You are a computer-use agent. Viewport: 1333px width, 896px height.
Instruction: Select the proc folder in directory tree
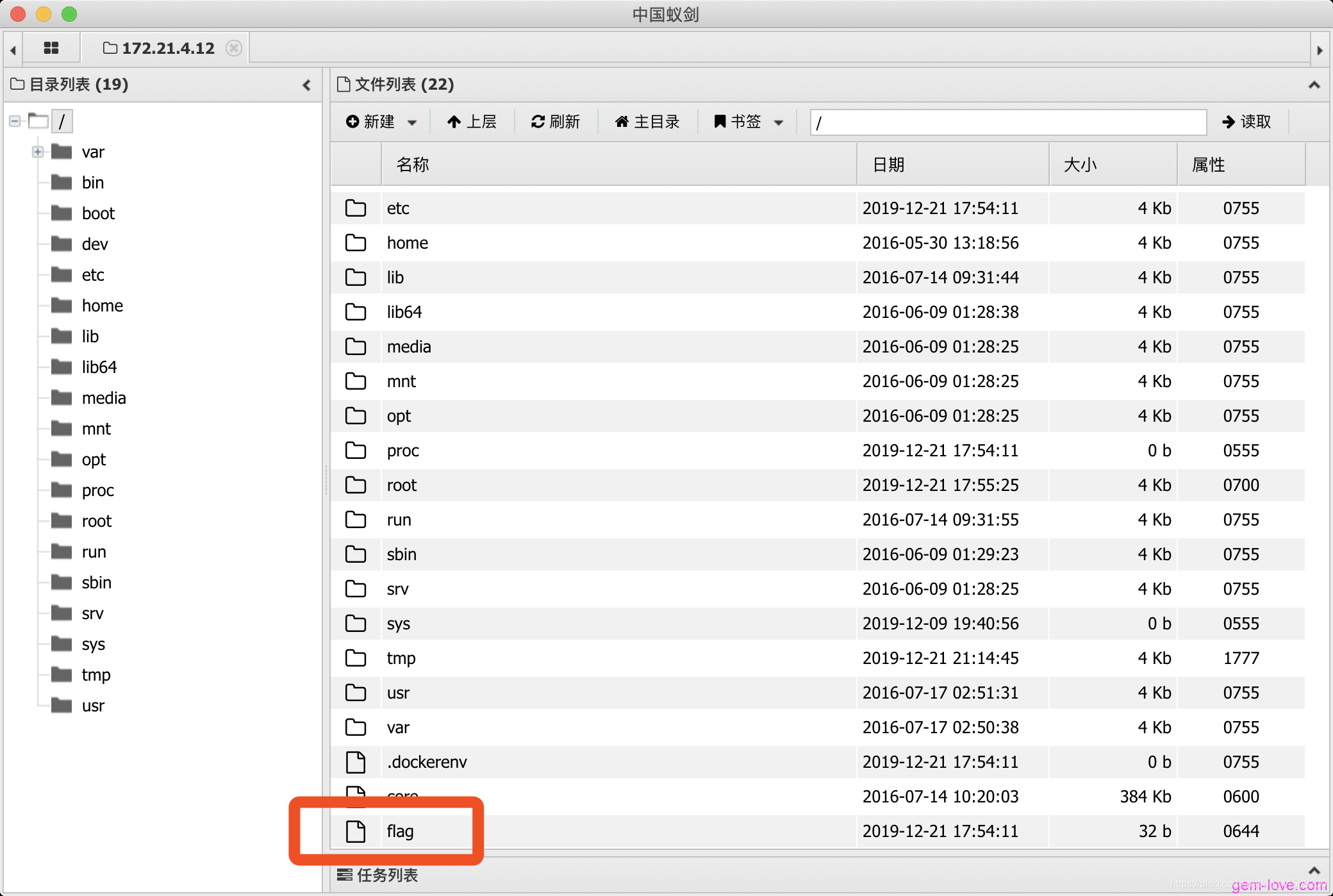97,490
